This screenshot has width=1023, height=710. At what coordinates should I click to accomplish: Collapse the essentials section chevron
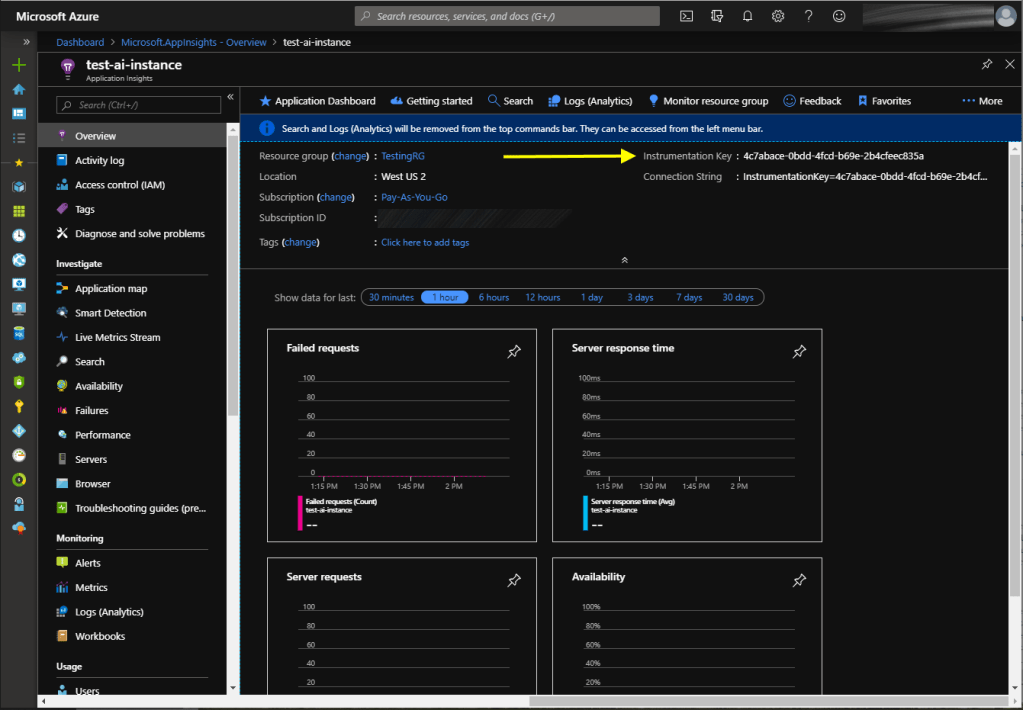tap(625, 260)
